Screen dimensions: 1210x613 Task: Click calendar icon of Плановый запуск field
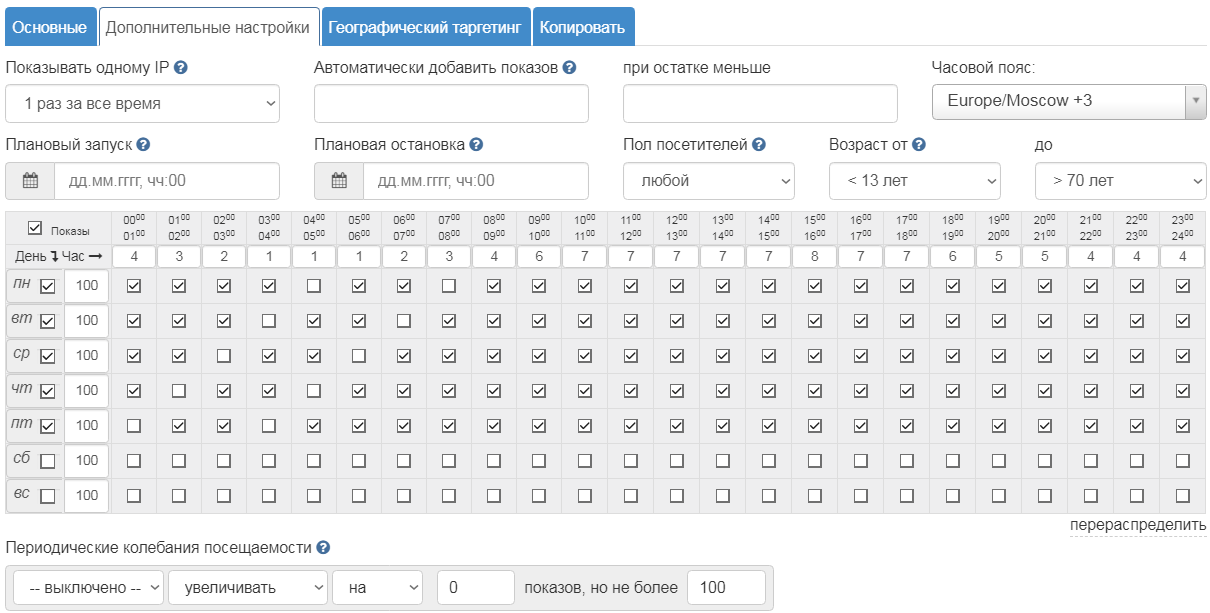tap(30, 181)
